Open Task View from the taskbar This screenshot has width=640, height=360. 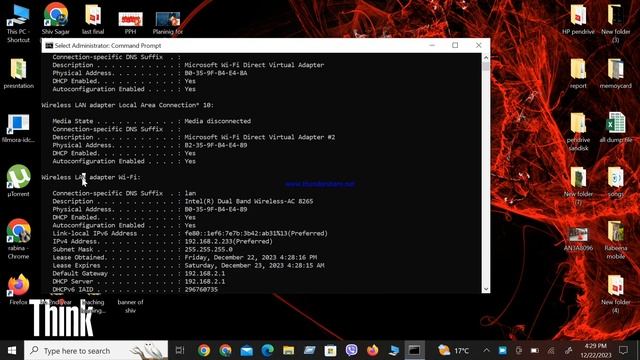(x=180, y=350)
